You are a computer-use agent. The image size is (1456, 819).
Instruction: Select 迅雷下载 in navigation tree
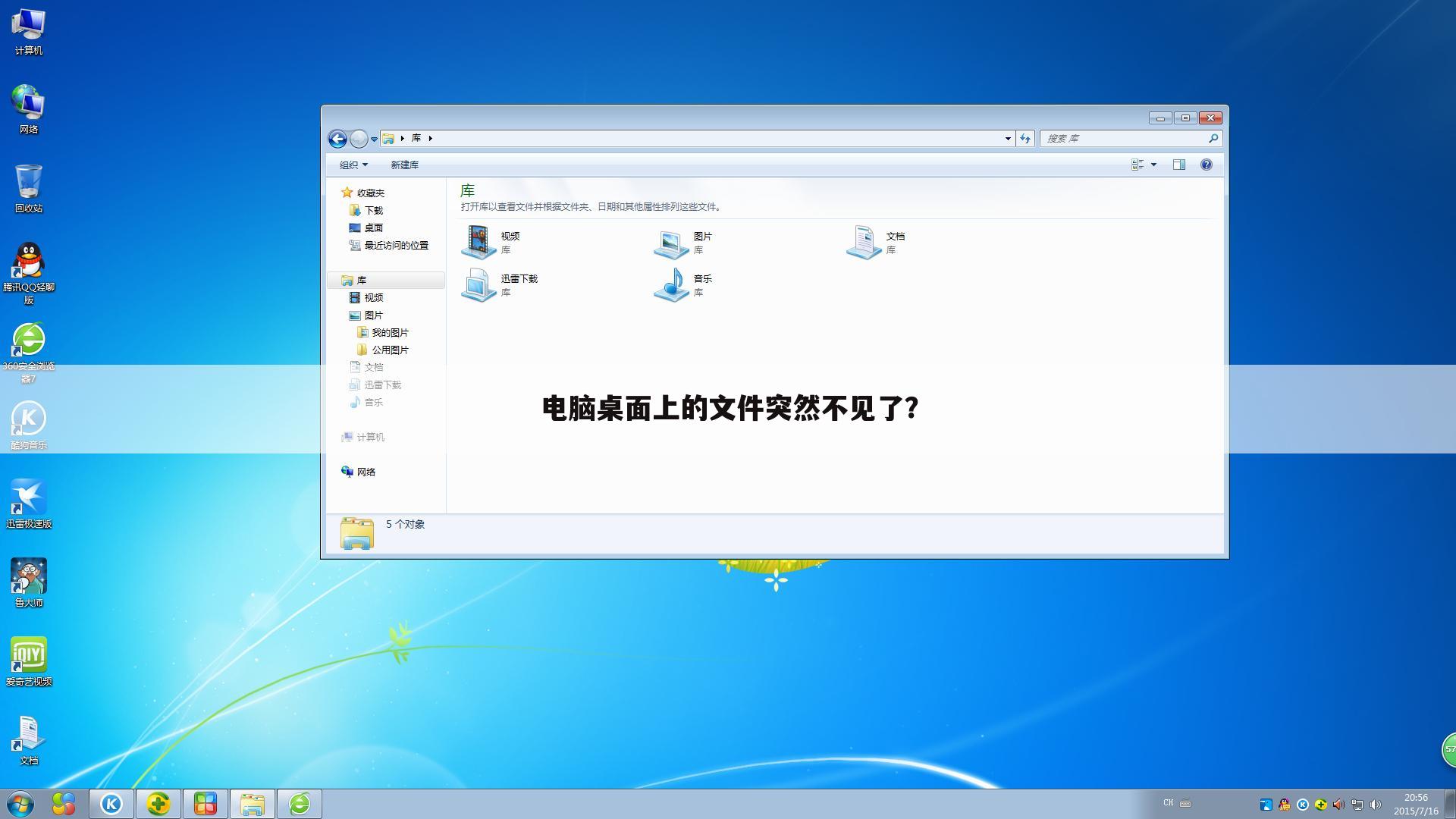[375, 384]
